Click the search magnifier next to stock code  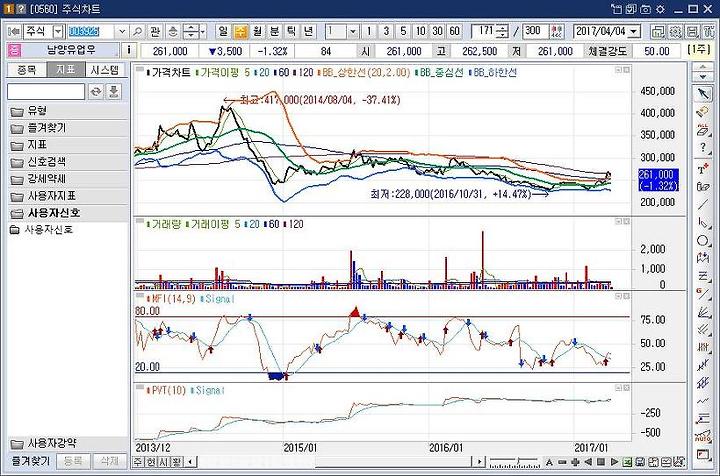(x=137, y=32)
